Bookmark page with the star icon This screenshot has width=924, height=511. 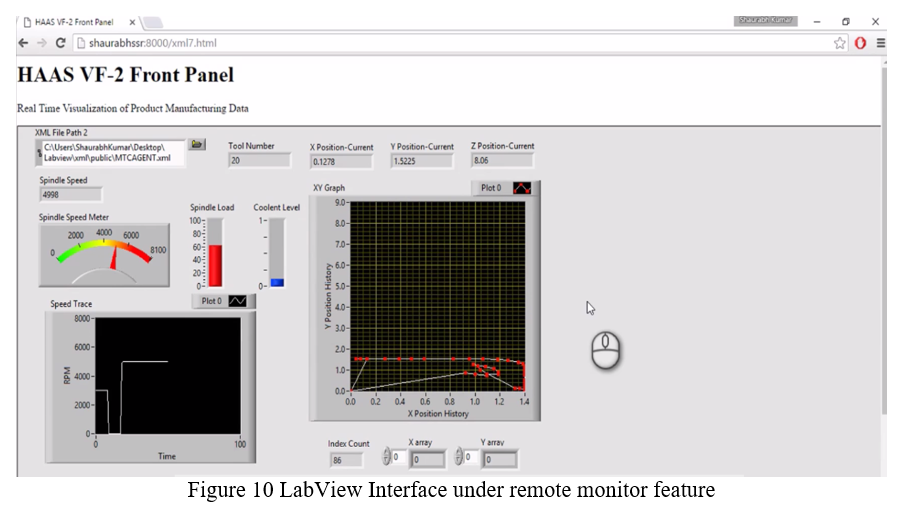[839, 43]
